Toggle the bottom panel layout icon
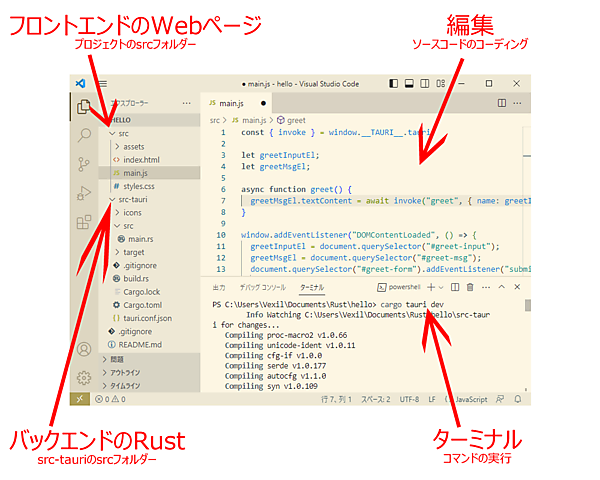The height and width of the screenshot is (480, 600). coord(409,83)
